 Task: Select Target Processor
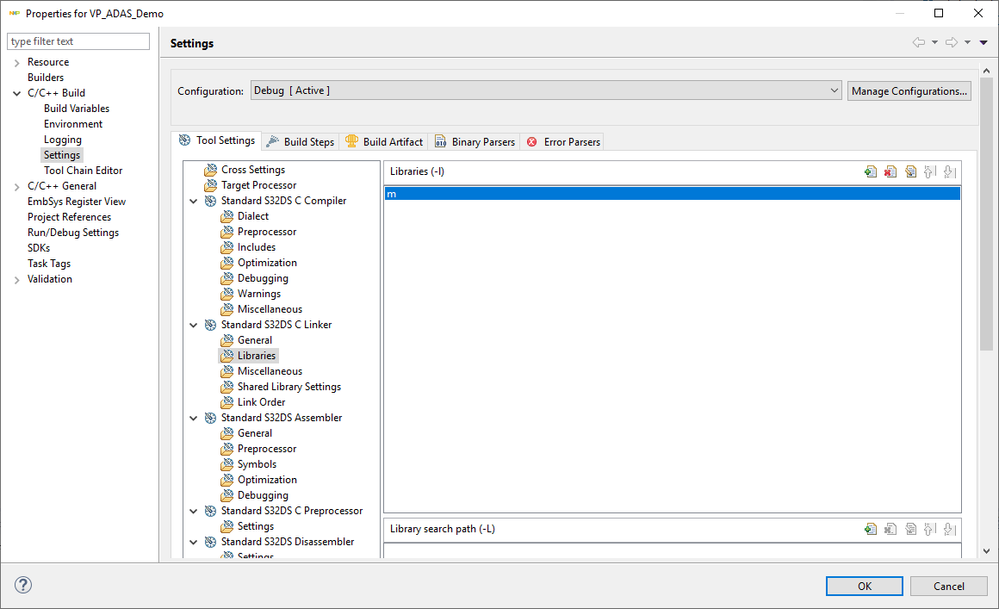click(x=259, y=185)
